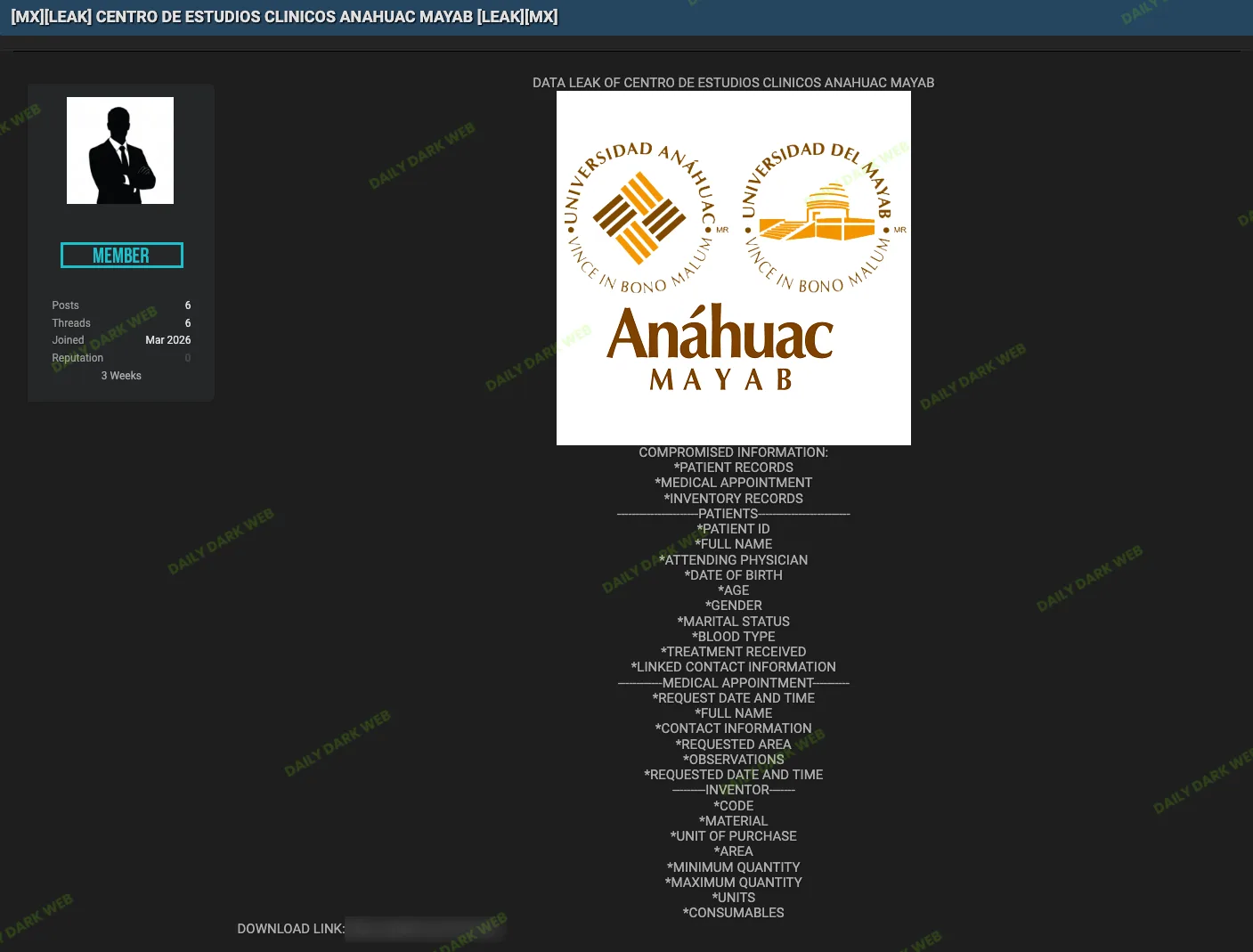Open the thread title in header bar
This screenshot has width=1253, height=952.
click(x=284, y=17)
